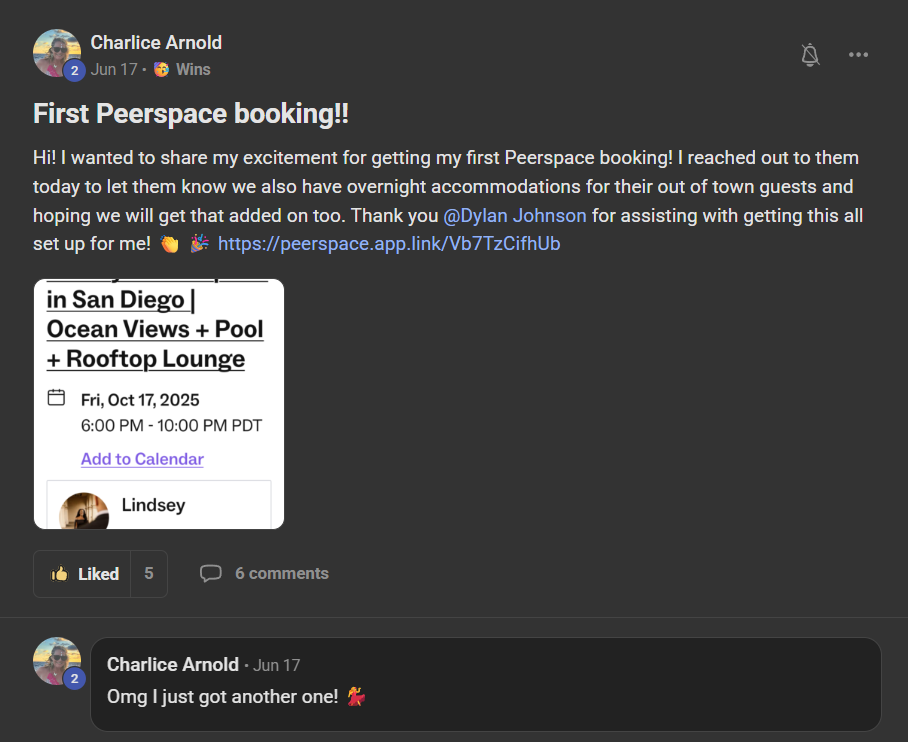This screenshot has width=908, height=742.
Task: Click the notification bell icon
Action: point(810,55)
